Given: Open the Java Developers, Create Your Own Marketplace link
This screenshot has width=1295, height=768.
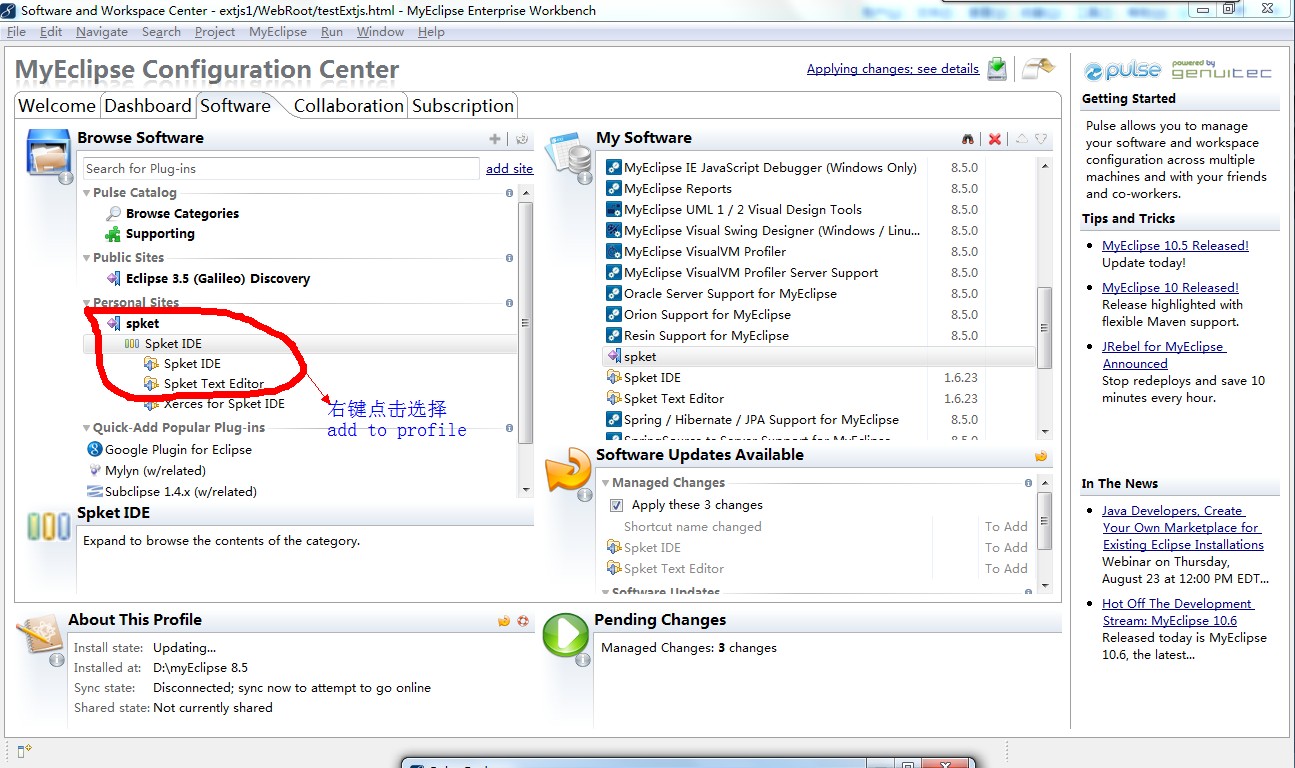Looking at the screenshot, I should coord(1183,528).
